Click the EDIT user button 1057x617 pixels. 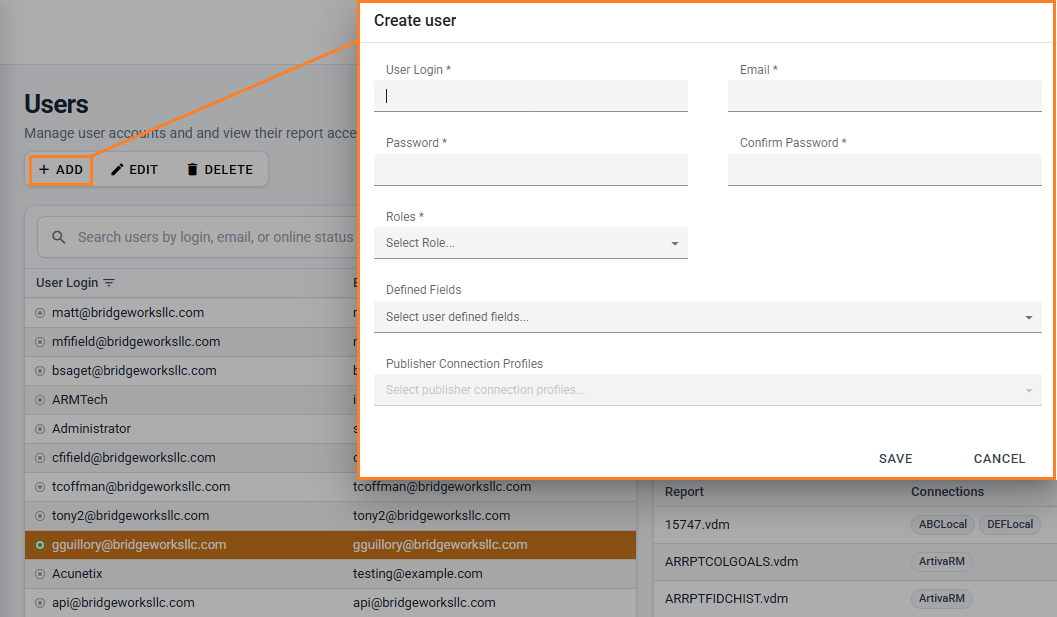[x=134, y=169]
